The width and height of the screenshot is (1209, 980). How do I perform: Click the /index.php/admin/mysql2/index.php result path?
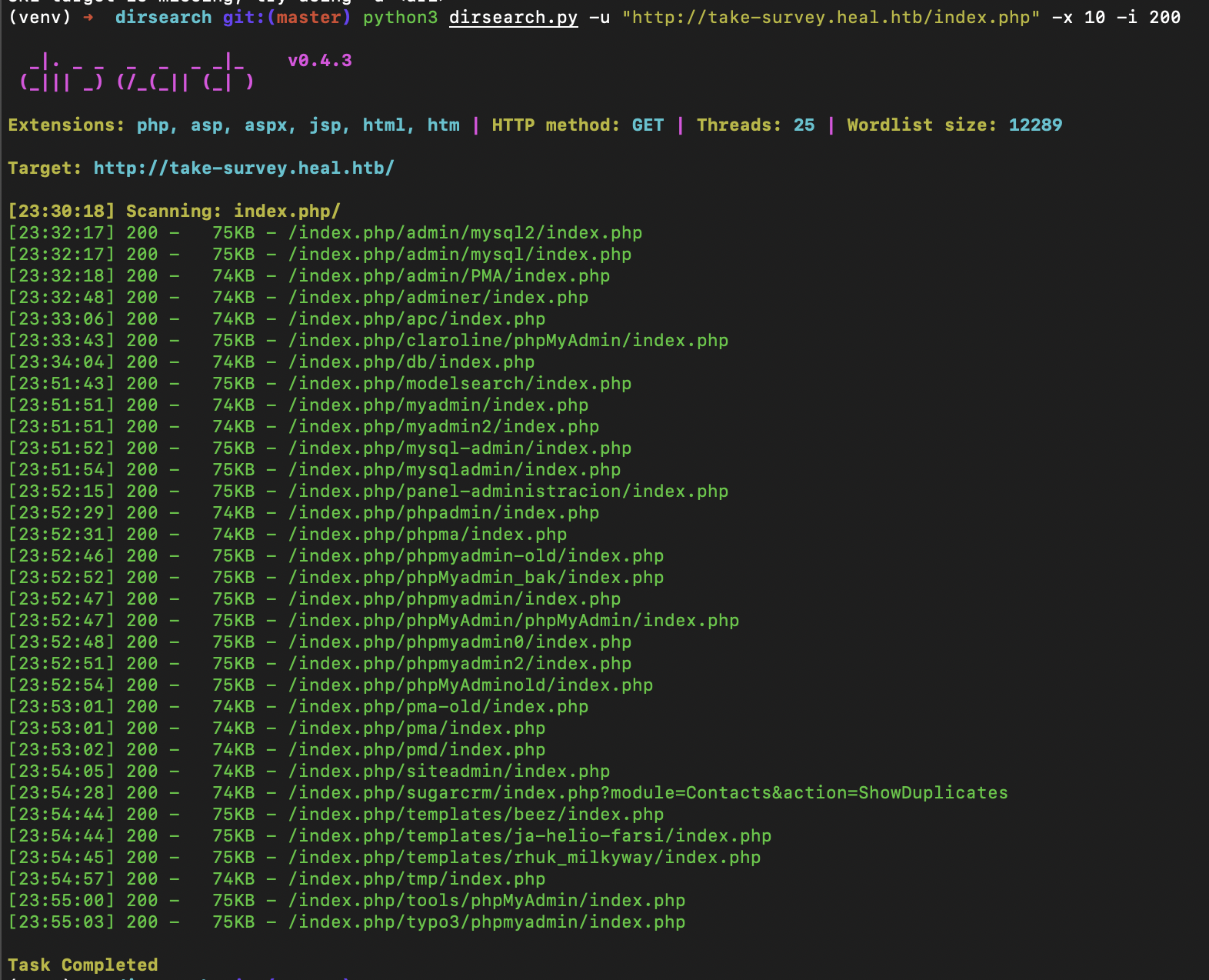point(465,232)
